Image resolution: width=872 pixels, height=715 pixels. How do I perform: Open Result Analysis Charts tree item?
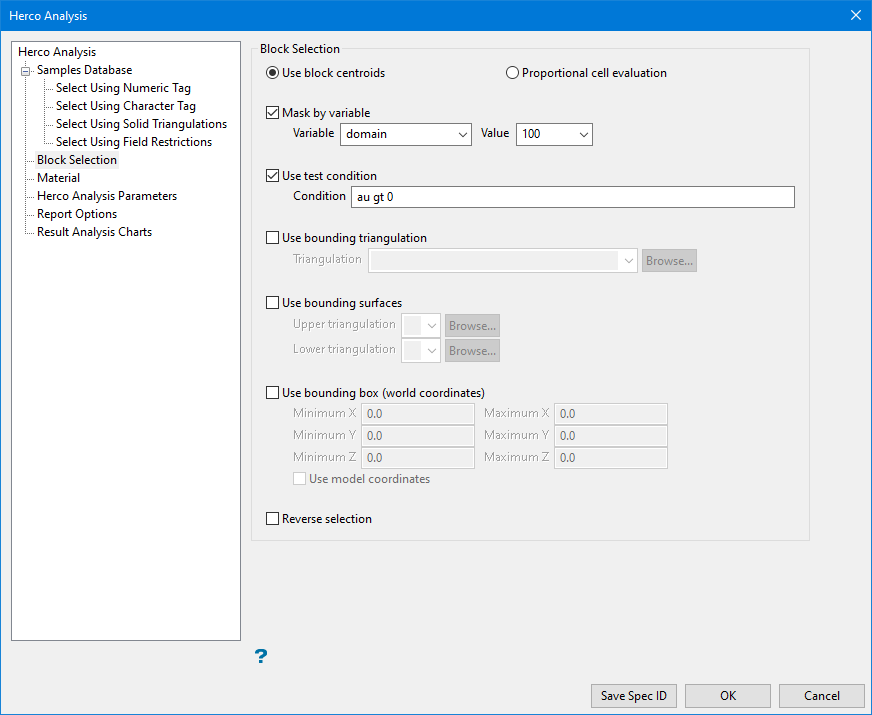pos(94,232)
